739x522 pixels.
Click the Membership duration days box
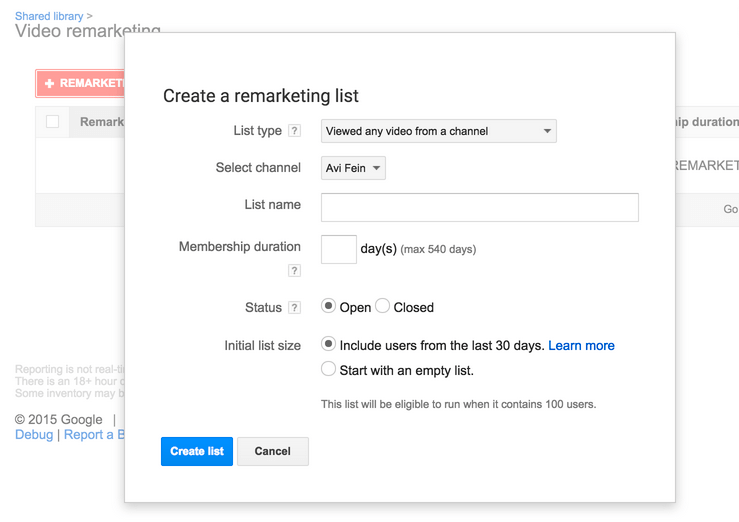click(338, 249)
